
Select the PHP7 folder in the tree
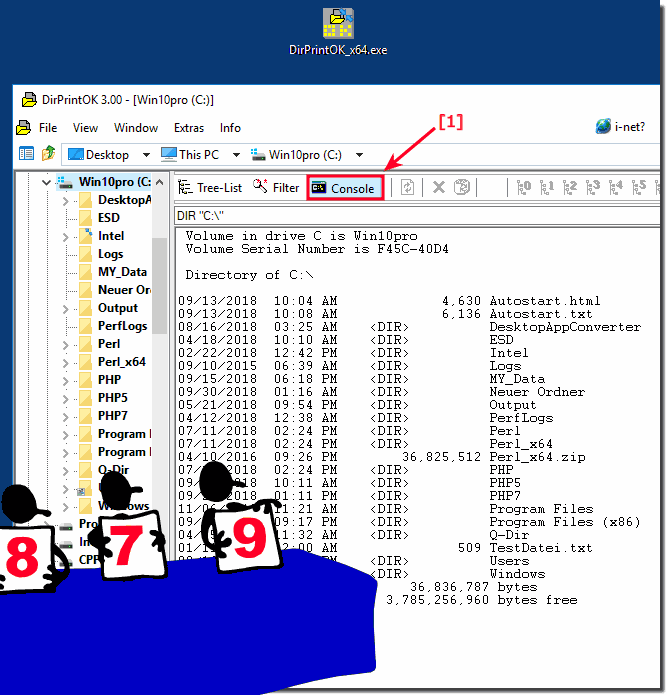(113, 416)
